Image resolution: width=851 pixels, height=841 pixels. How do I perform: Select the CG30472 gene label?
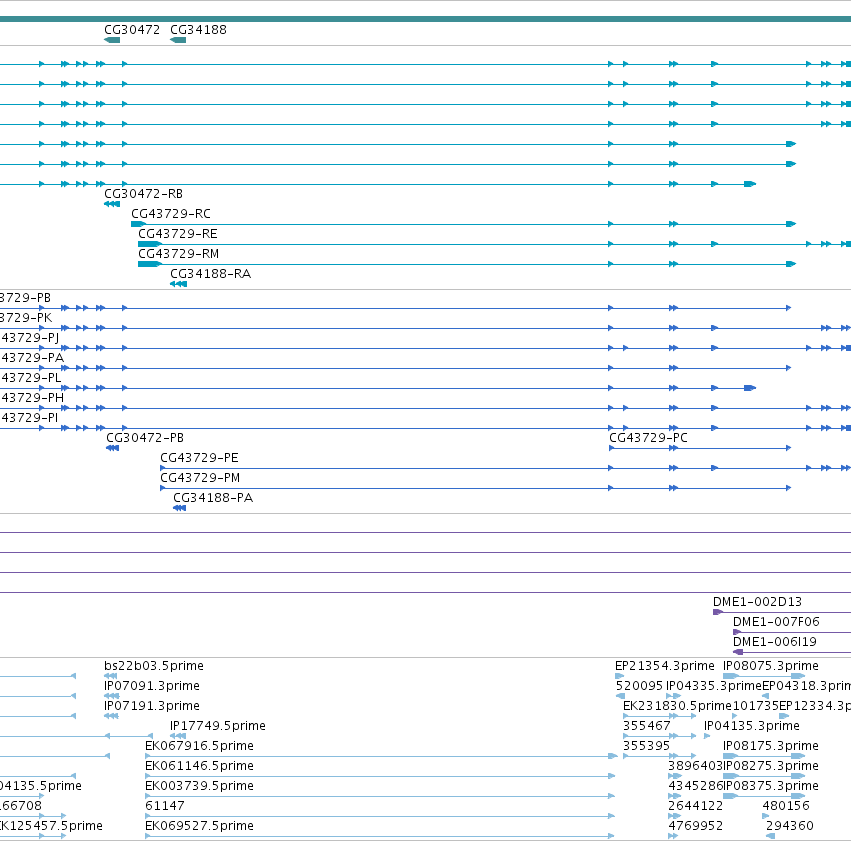point(132,30)
